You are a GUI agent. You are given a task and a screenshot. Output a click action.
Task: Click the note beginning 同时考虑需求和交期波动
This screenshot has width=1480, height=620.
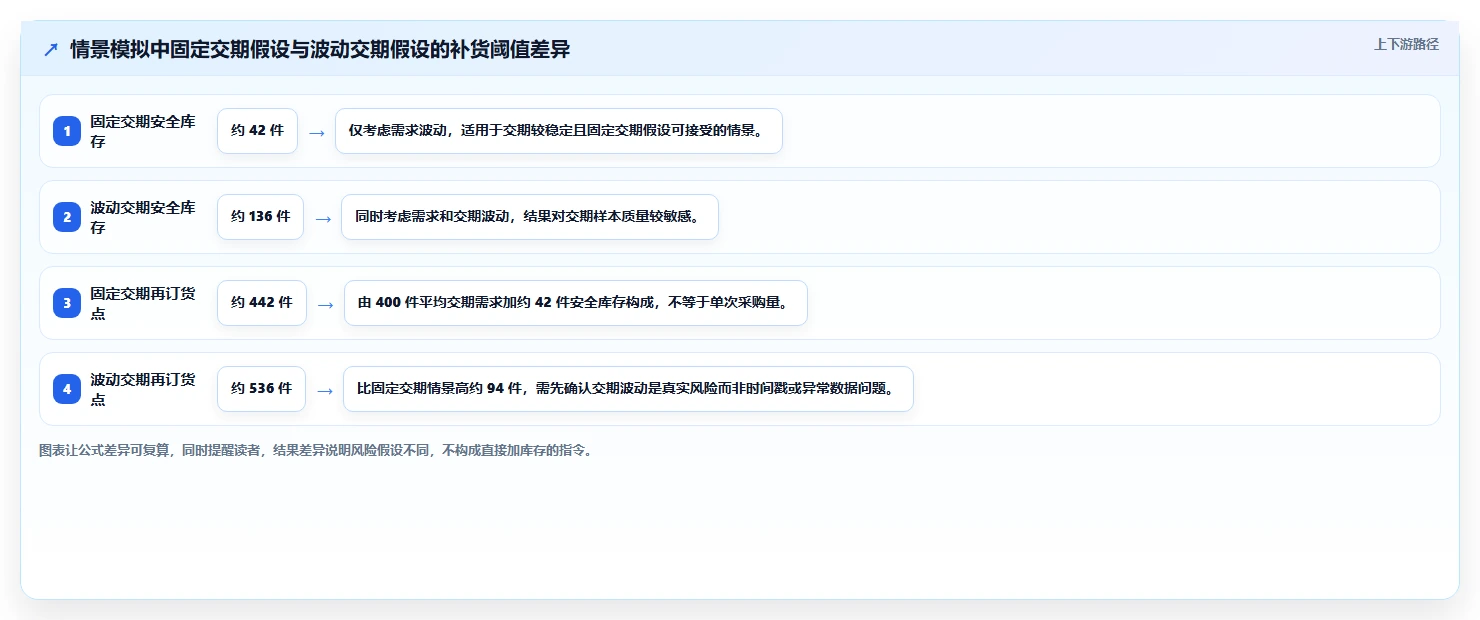[x=530, y=217]
